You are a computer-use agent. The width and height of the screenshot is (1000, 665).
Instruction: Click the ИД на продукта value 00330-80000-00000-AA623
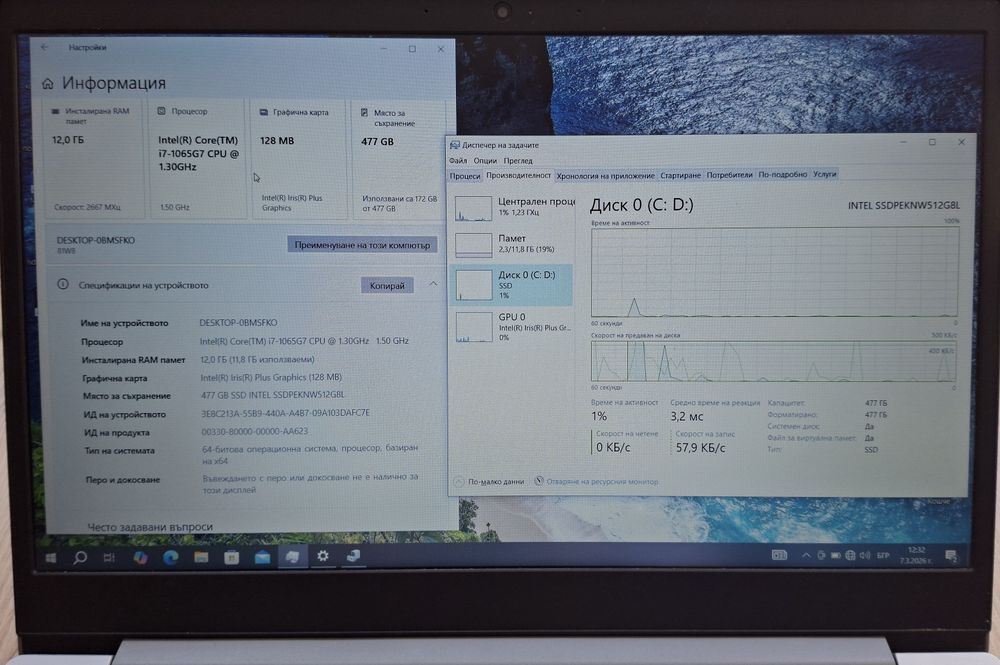[x=254, y=432]
